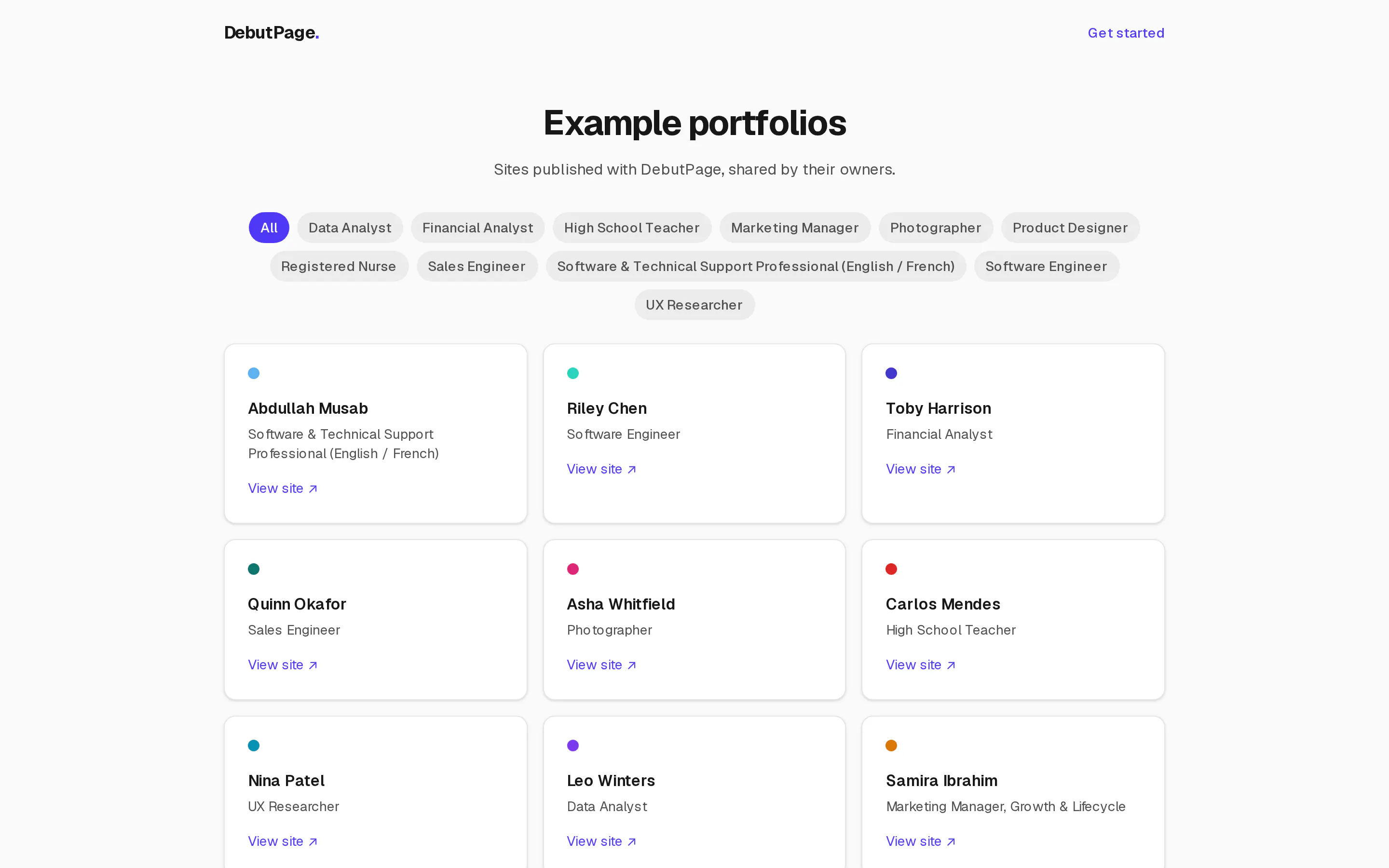Click the indigo dot on Toby Harrison's card
Image resolution: width=1389 pixels, height=868 pixels.
(891, 373)
